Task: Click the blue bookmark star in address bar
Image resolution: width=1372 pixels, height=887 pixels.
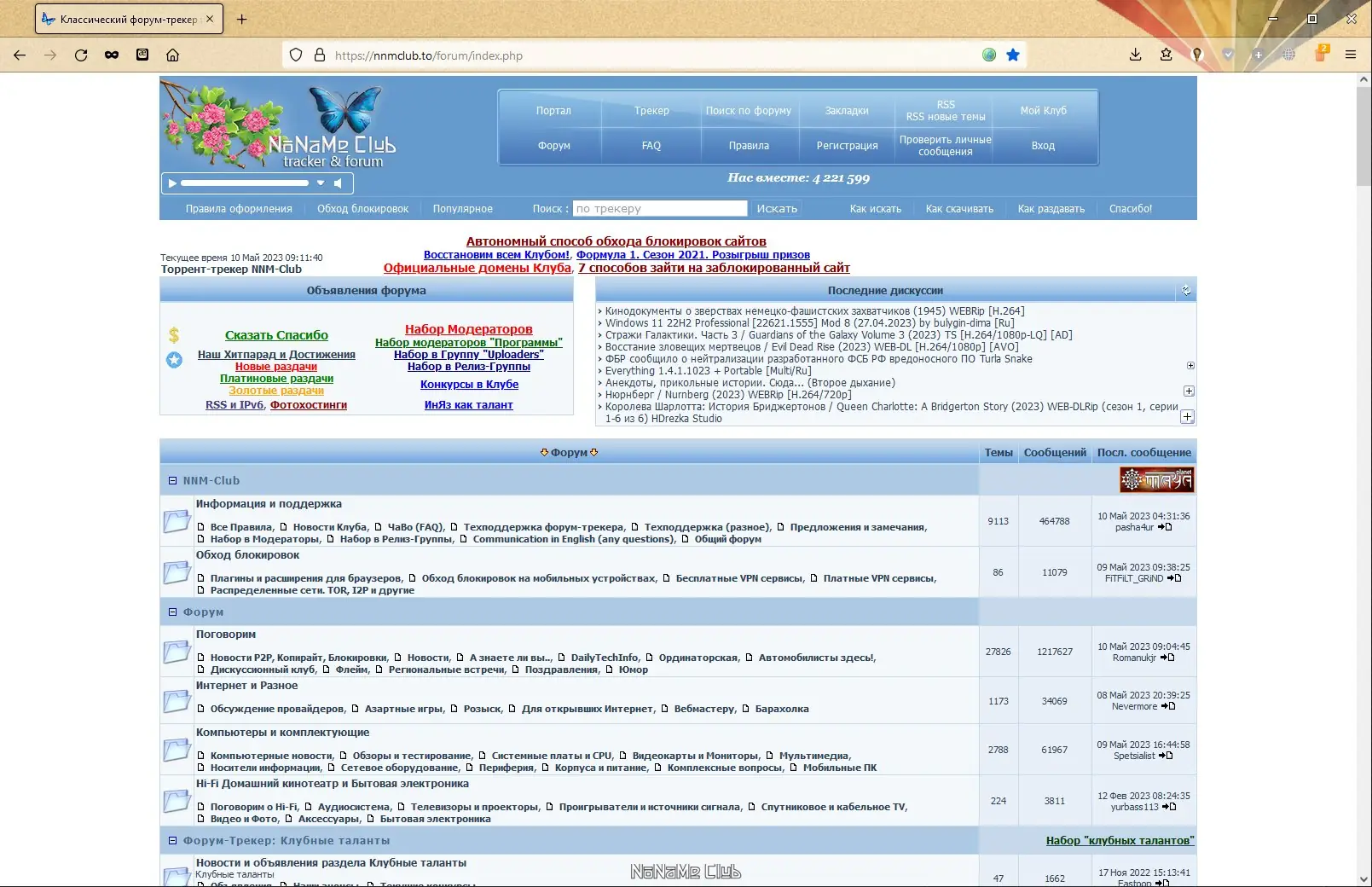Action: [1013, 55]
